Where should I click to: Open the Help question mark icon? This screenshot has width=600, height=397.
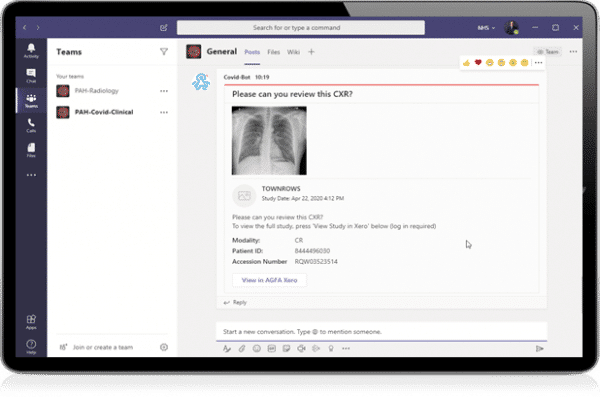(x=31, y=346)
